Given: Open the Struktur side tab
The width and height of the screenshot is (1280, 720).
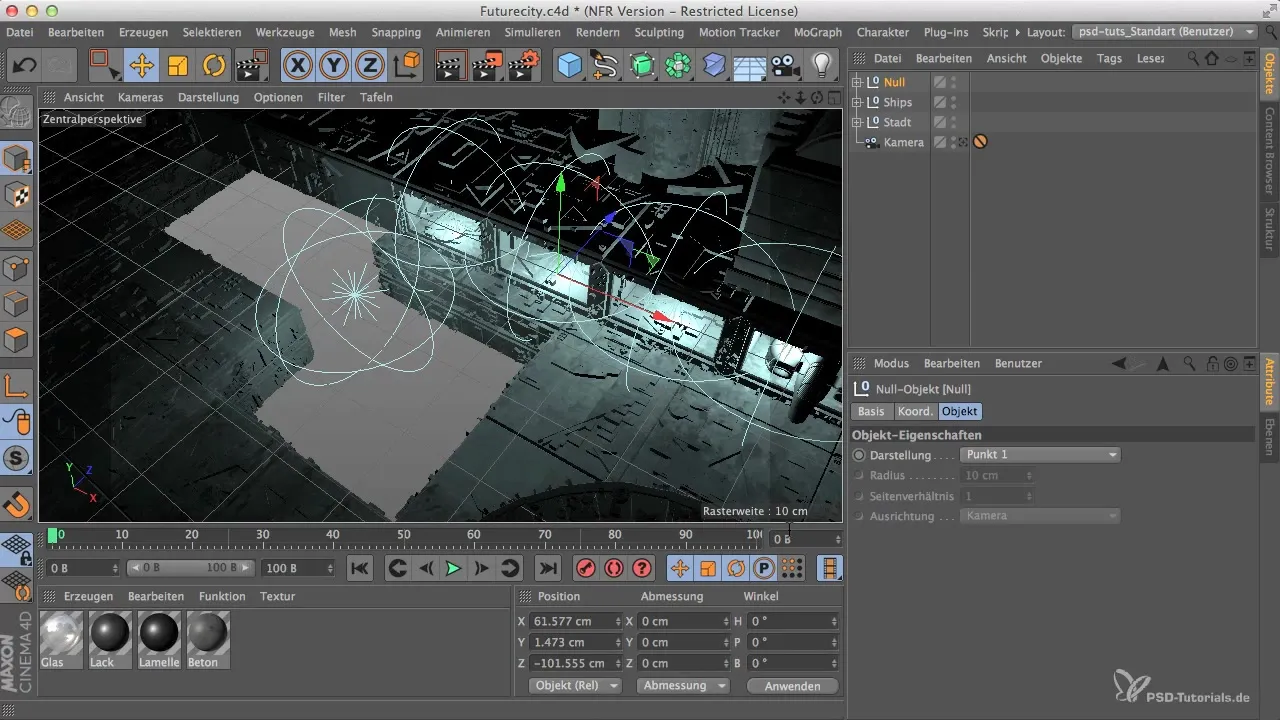Looking at the screenshot, I should [1270, 230].
